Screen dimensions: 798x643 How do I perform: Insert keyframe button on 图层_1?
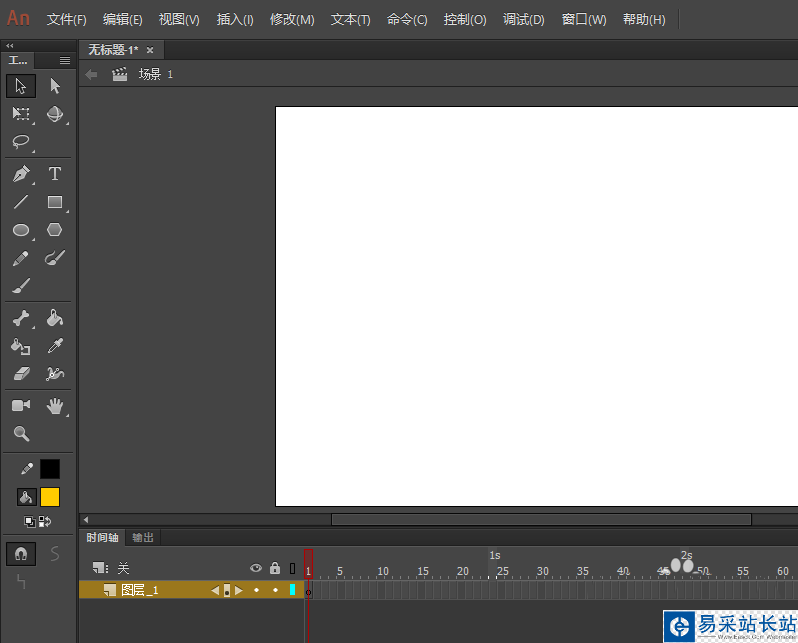227,590
